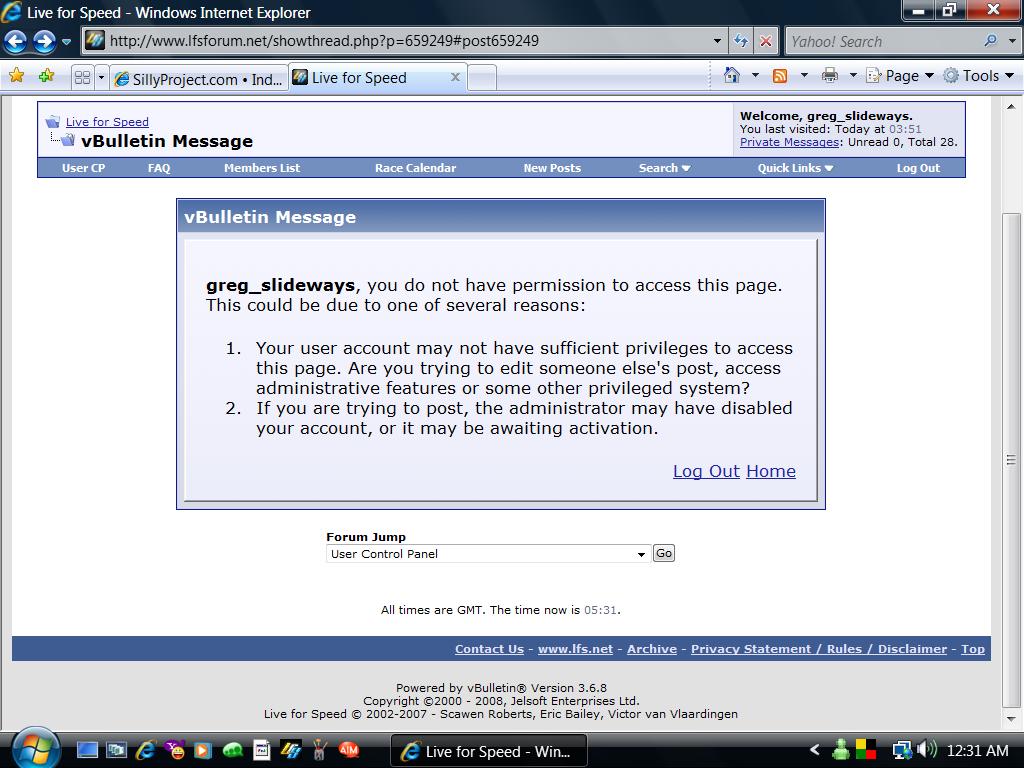This screenshot has height=768, width=1024.
Task: Expand the Feeds dropdown arrow
Action: [x=804, y=75]
